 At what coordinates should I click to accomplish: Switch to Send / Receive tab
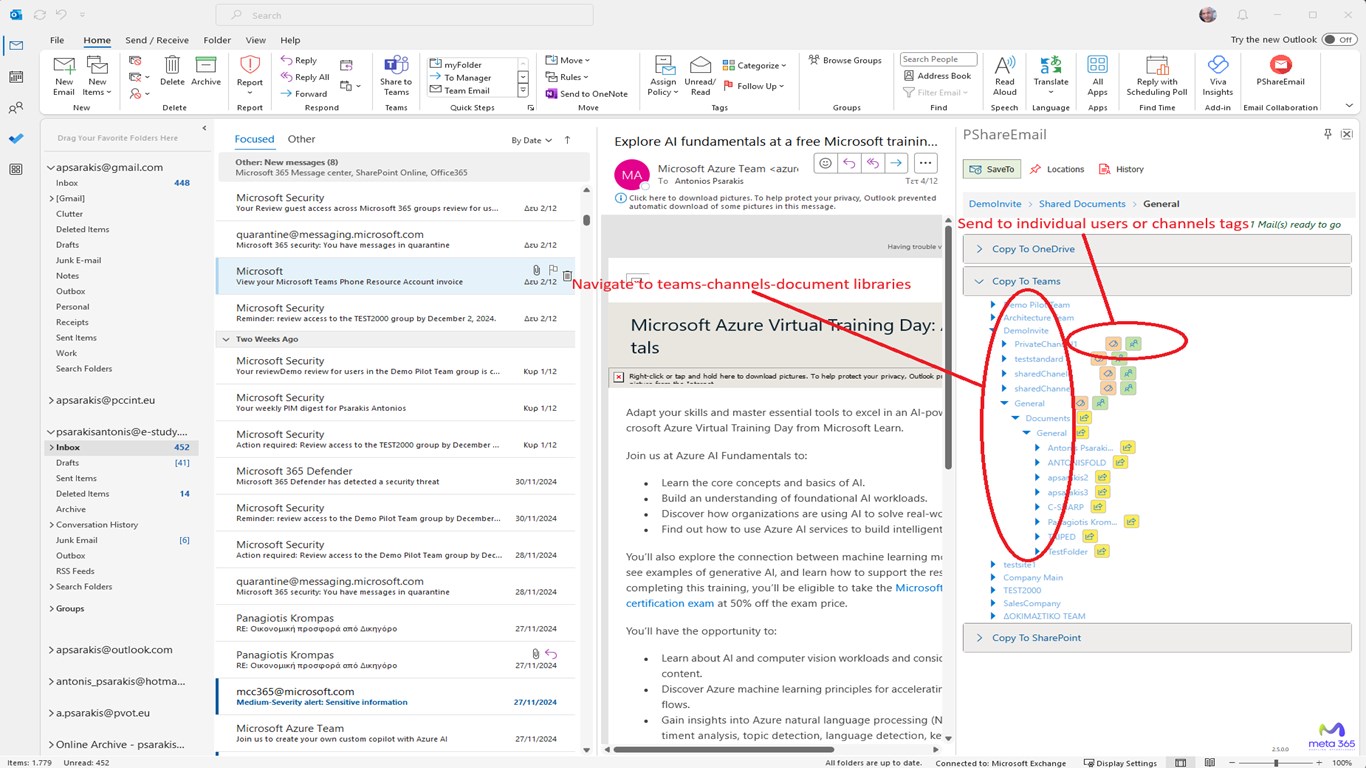157,40
